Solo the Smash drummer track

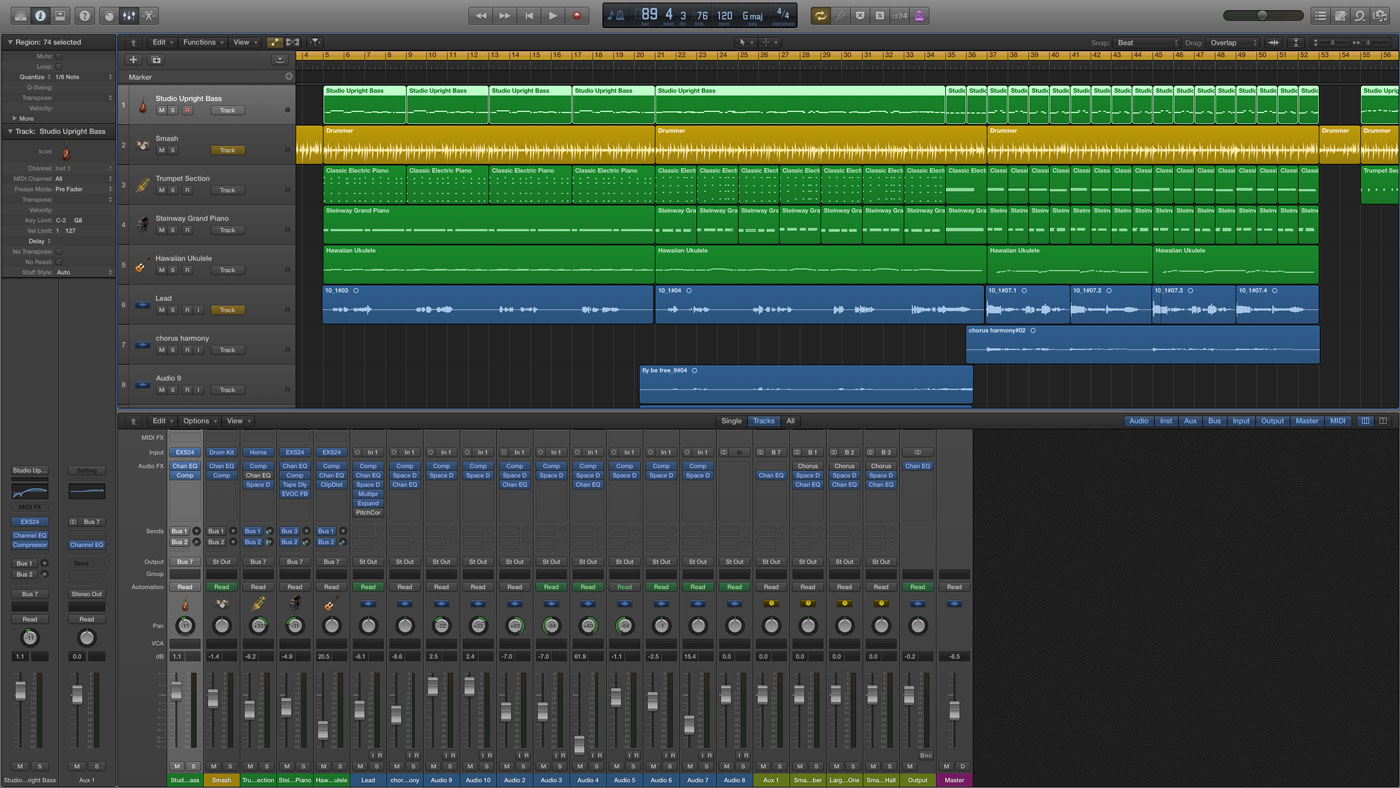tap(172, 150)
